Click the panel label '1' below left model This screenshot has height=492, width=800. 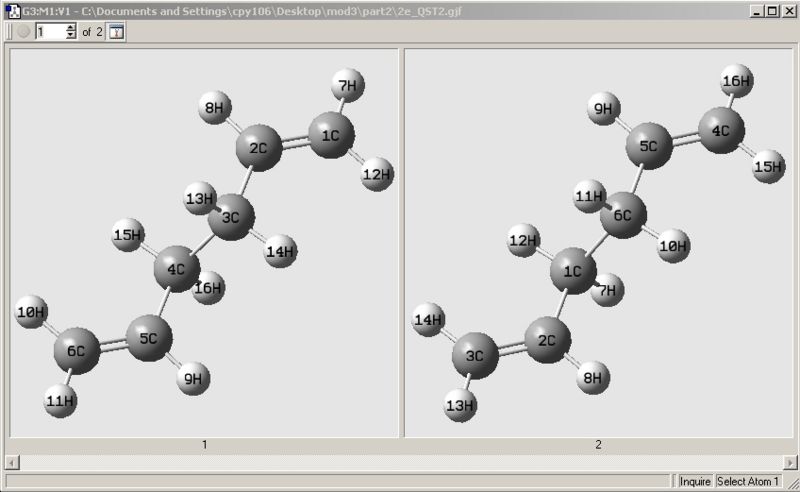point(205,445)
